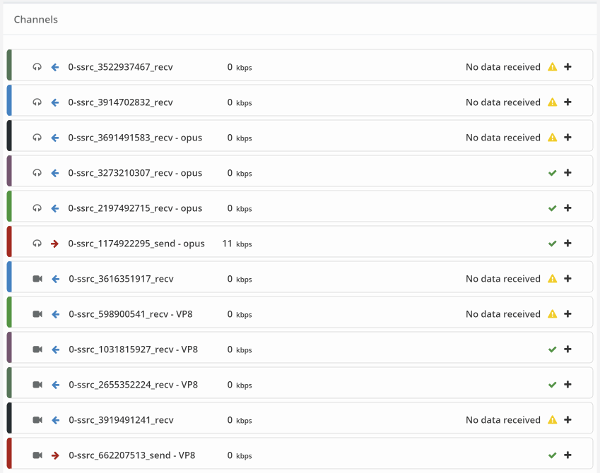600x473 pixels.
Task: Expand the 0-ssrc_3522937467_recv channel with plus
Action: pyautogui.click(x=568, y=67)
